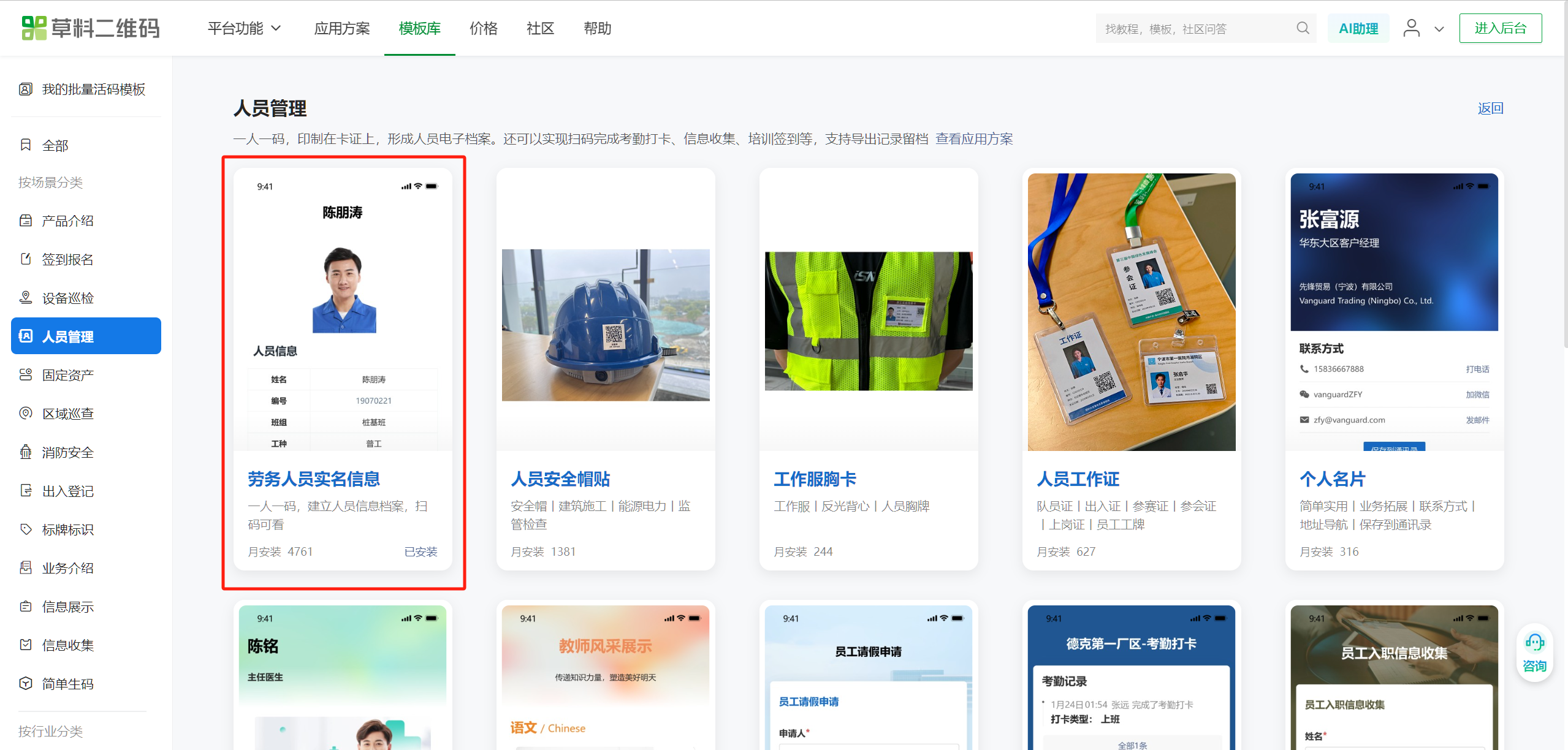
Task: Open the 人员工作证 template title
Action: 1078,479
